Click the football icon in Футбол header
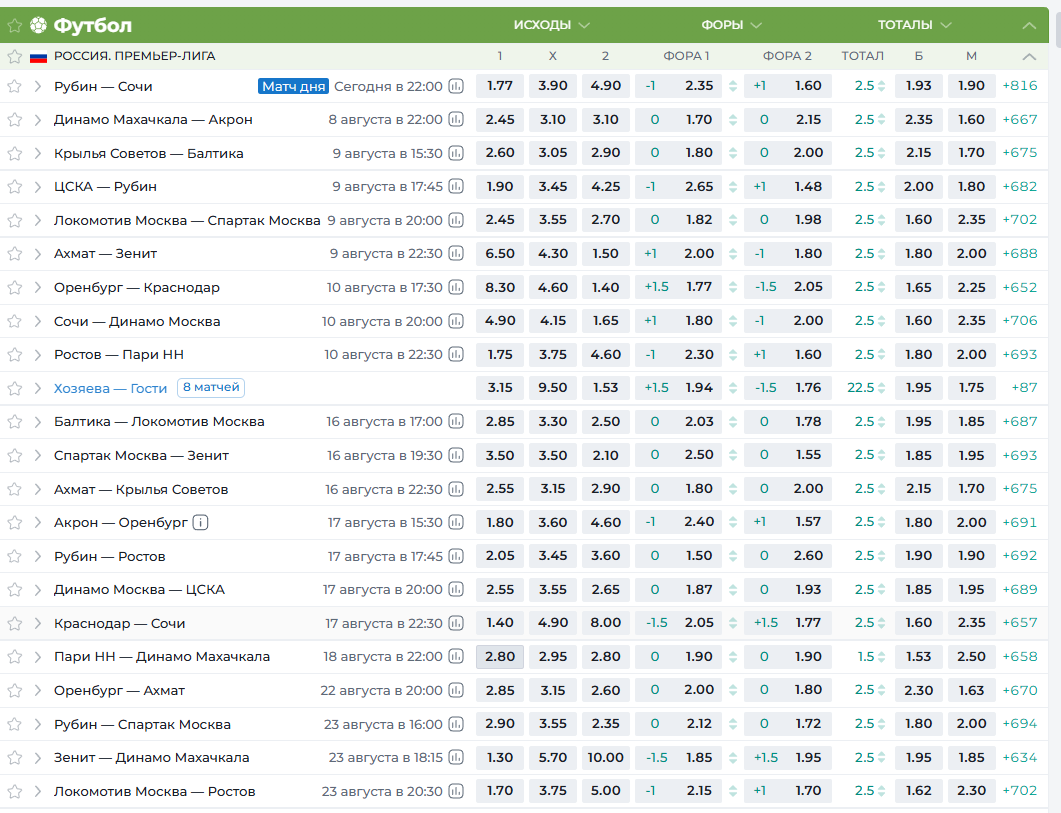 (x=39, y=25)
